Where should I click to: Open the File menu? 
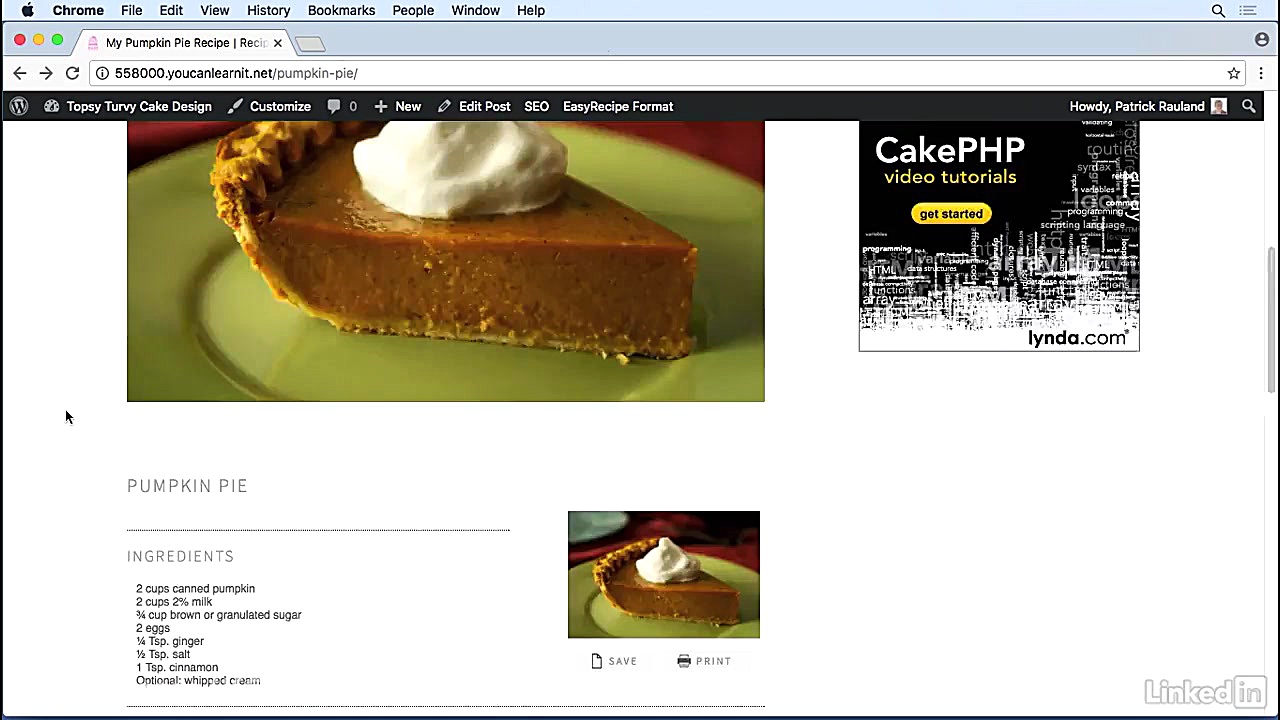pyautogui.click(x=132, y=10)
